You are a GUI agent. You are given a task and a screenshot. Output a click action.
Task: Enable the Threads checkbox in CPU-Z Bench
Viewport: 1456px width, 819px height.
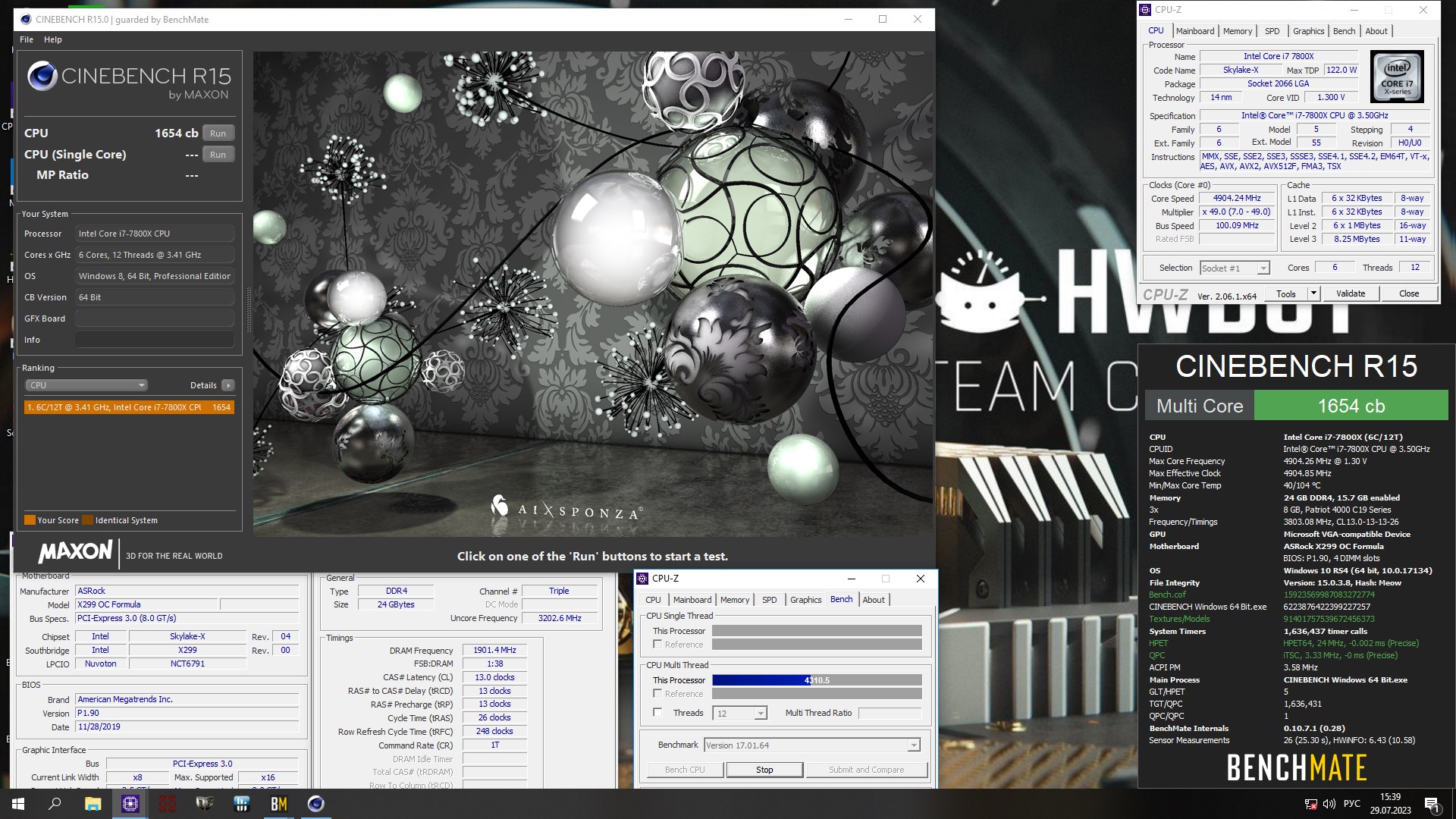[657, 712]
